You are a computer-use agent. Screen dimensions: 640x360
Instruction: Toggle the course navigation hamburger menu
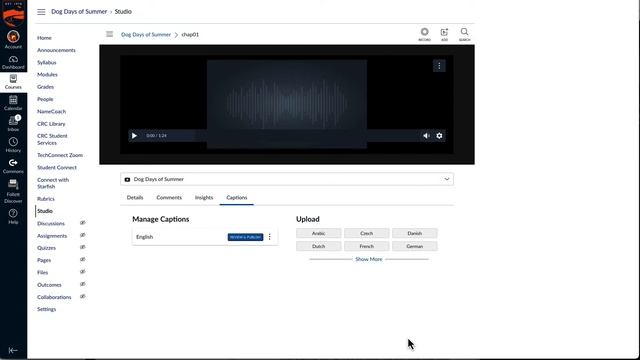tap(41, 12)
